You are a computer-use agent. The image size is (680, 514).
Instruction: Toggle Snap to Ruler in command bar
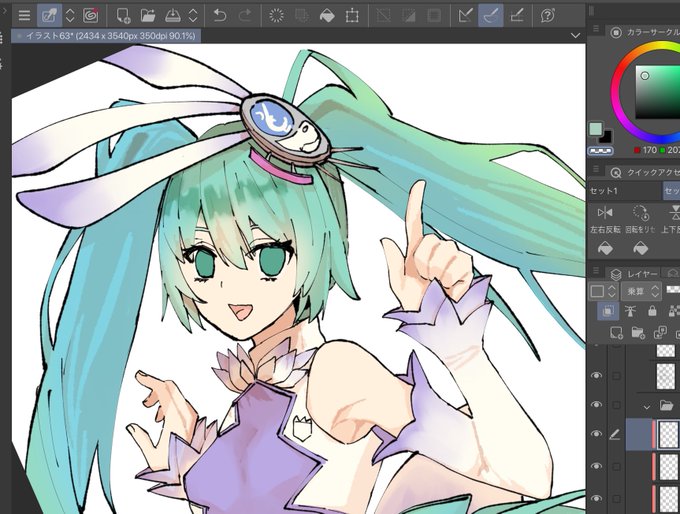click(x=466, y=16)
